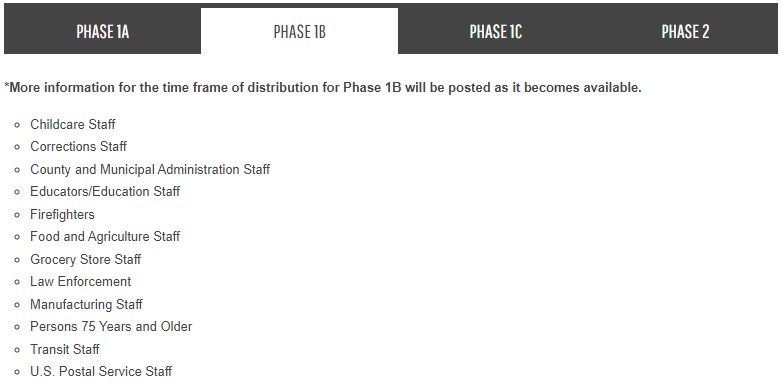782x385 pixels.
Task: Click the Law Enforcement list entry
Action: (81, 281)
